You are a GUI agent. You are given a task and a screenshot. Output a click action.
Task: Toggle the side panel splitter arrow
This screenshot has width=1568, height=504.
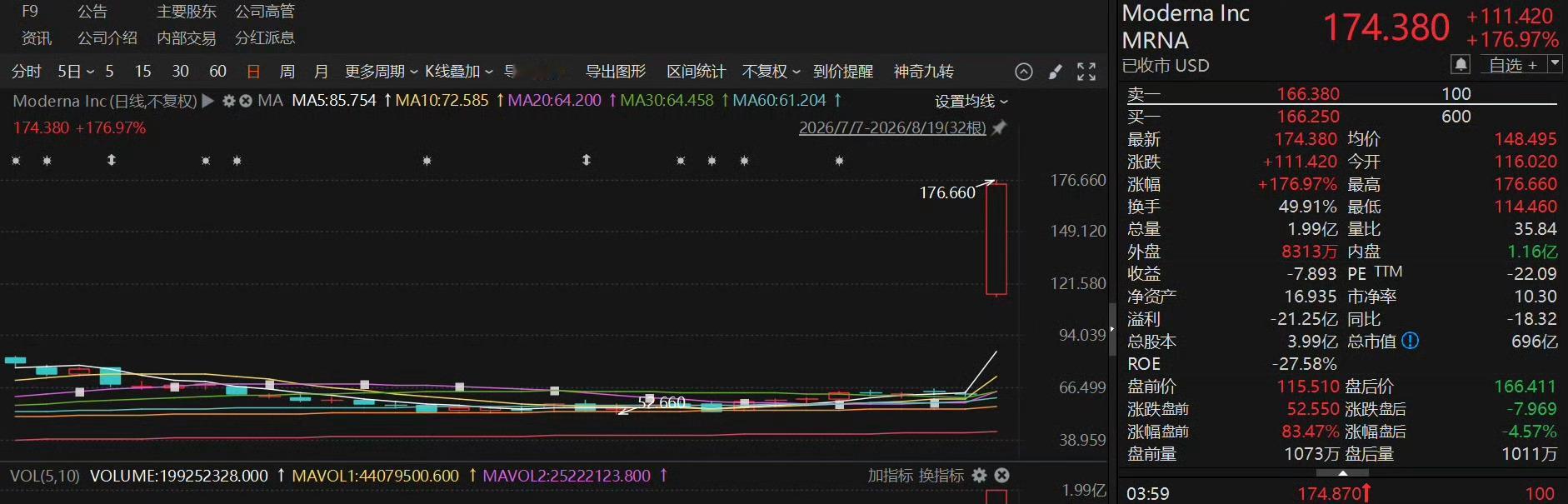(1112, 329)
